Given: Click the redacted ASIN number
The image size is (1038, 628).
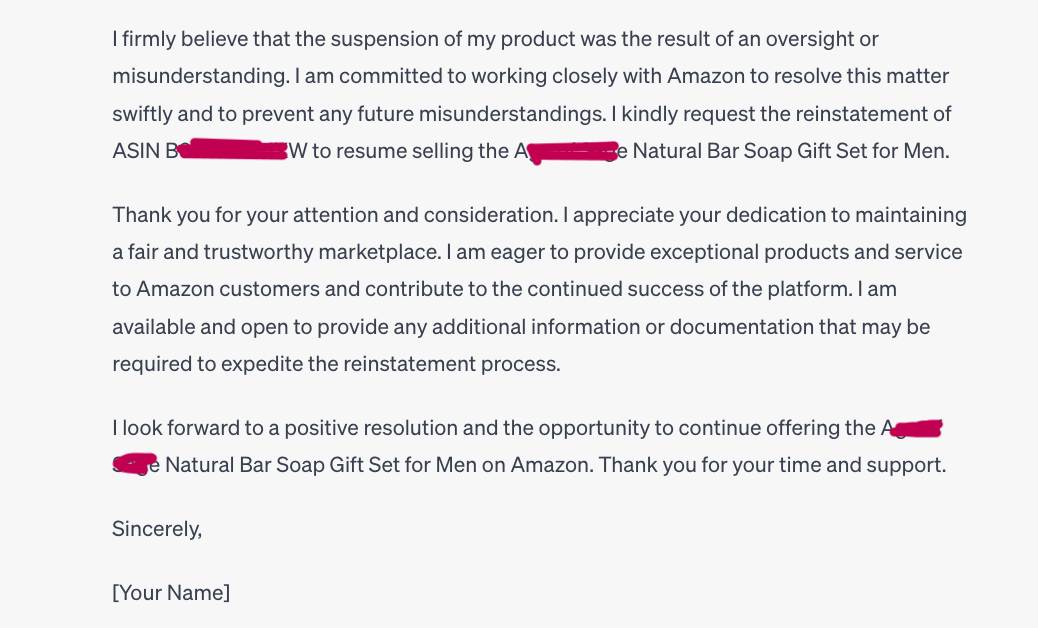Looking at the screenshot, I should (235, 151).
